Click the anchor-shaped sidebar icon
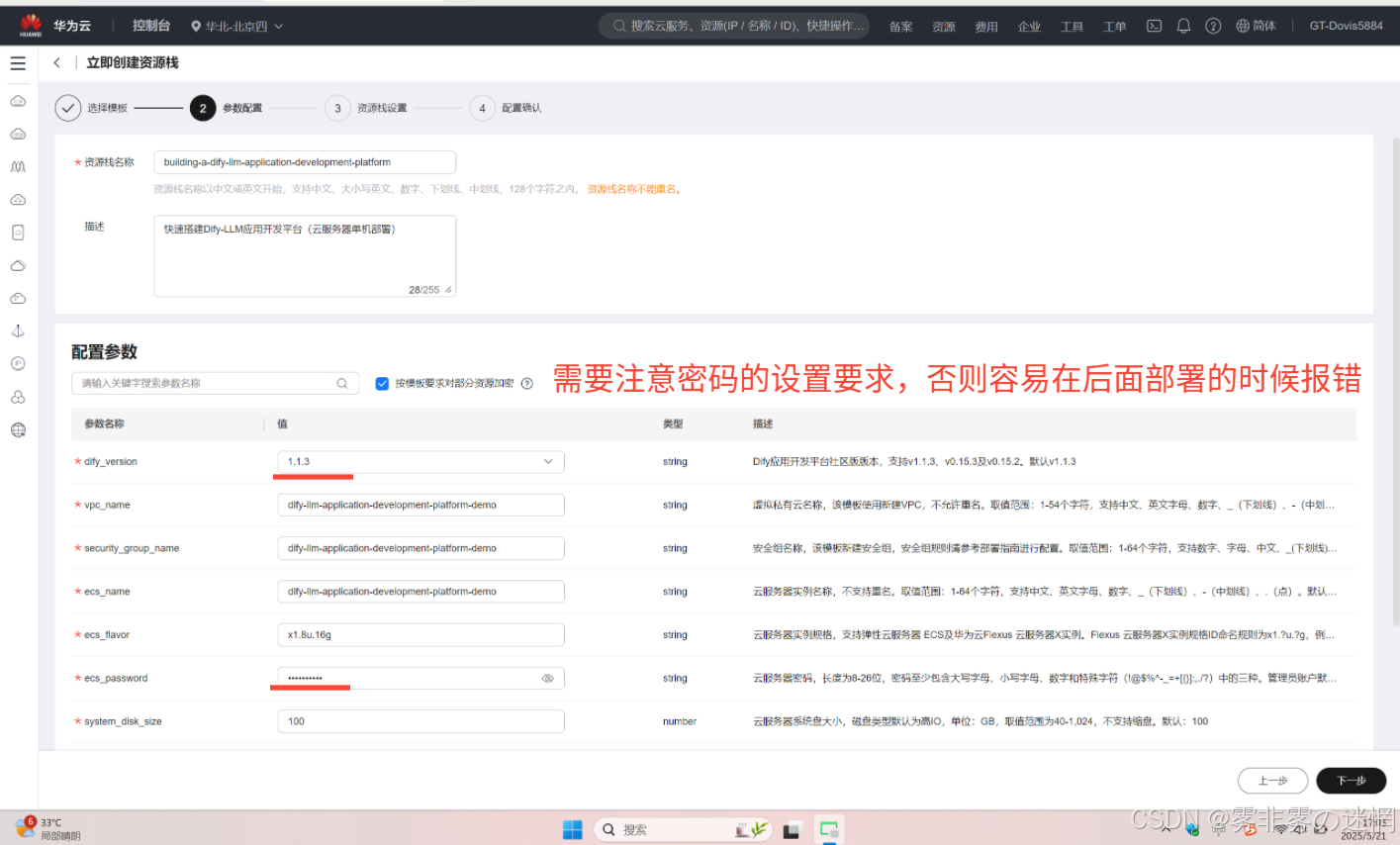1400x845 pixels. coord(18,330)
